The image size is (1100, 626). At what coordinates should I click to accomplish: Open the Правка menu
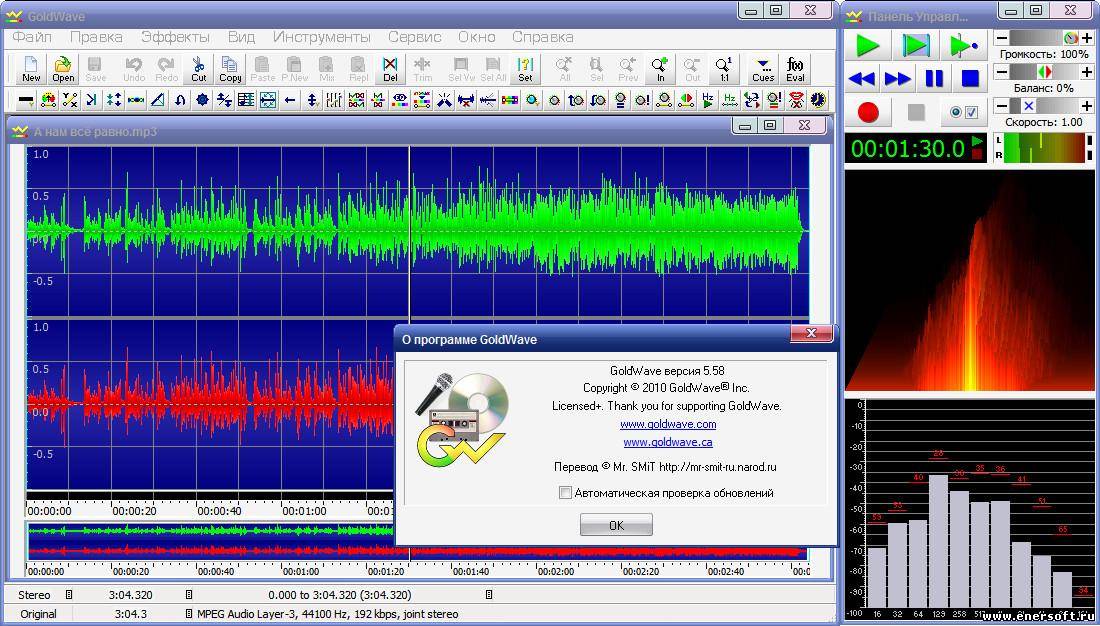96,37
